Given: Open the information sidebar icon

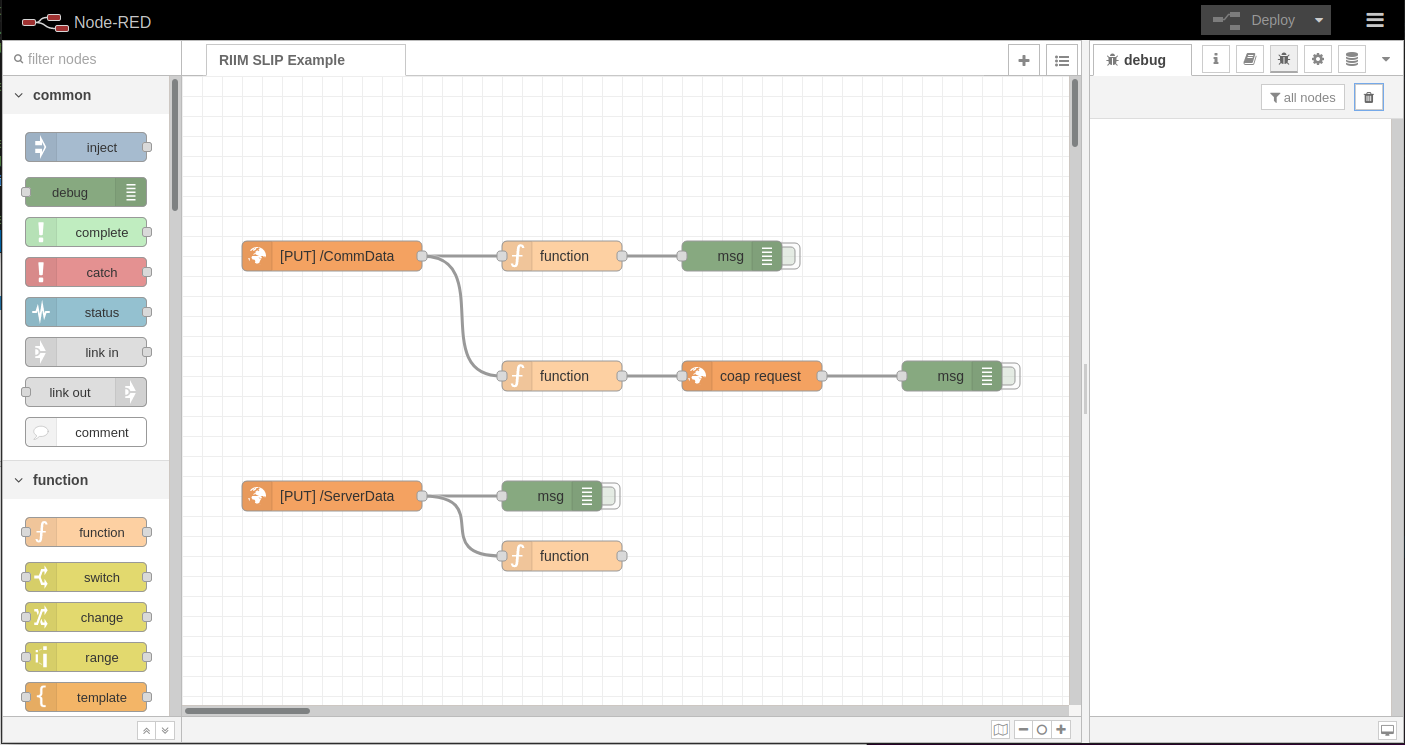Looking at the screenshot, I should 1215,59.
